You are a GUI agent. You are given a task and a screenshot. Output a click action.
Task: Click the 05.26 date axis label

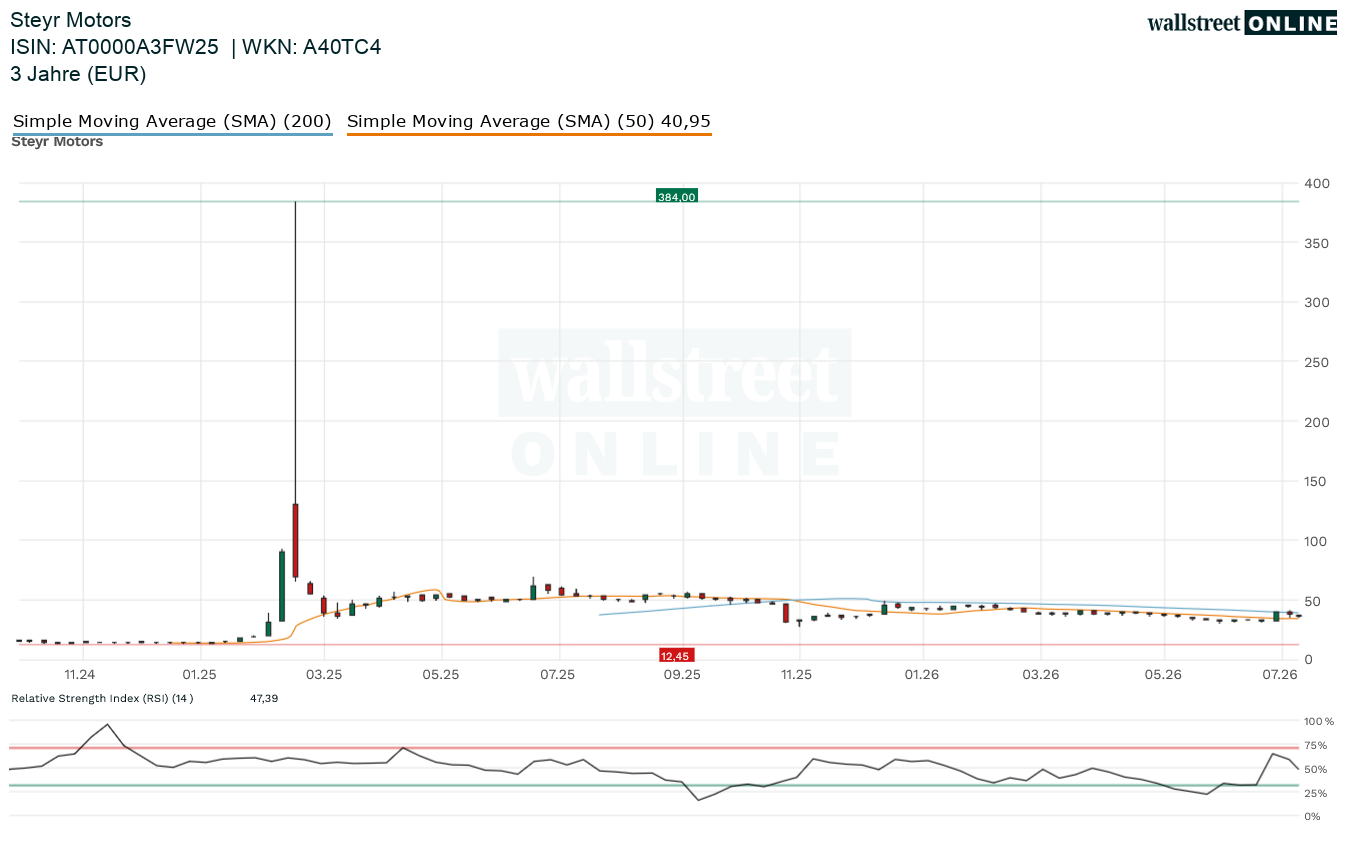coord(1163,675)
